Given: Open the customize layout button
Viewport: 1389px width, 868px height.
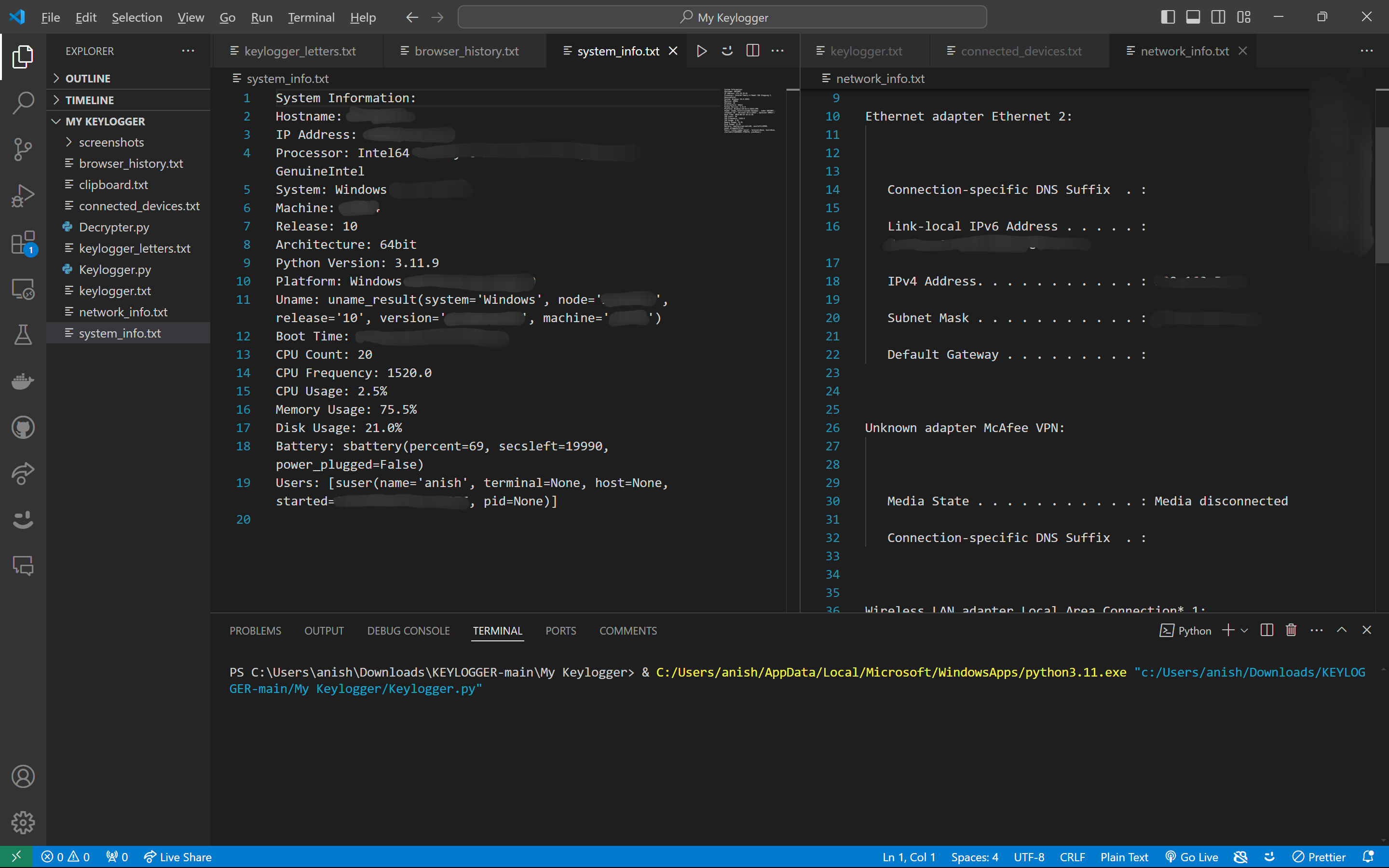Looking at the screenshot, I should pyautogui.click(x=1244, y=17).
